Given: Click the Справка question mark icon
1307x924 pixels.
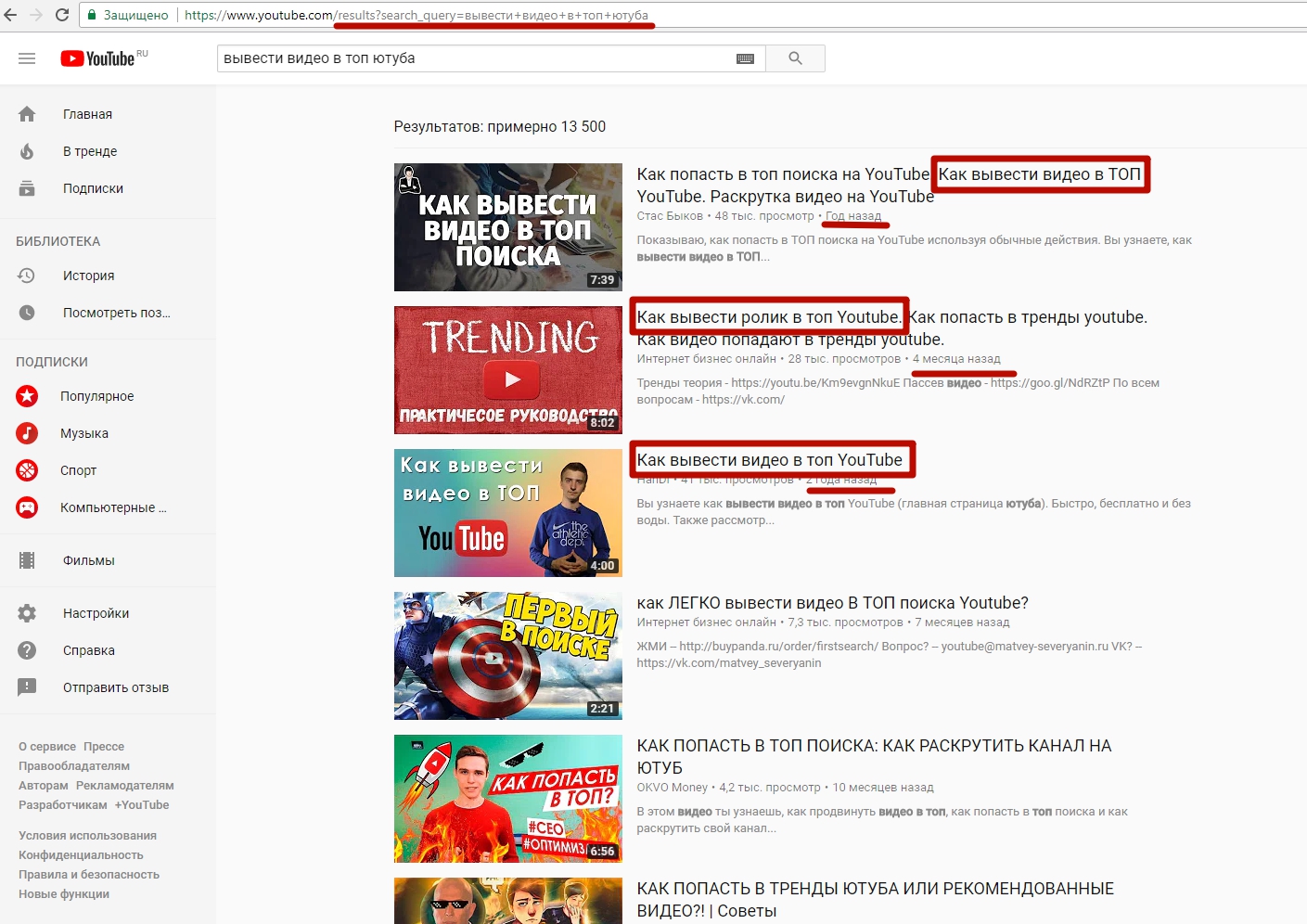Looking at the screenshot, I should pyautogui.click(x=27, y=650).
